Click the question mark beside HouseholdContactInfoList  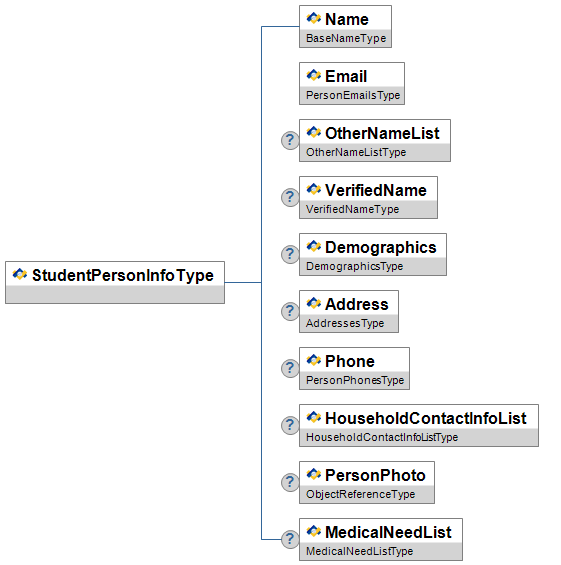290,425
